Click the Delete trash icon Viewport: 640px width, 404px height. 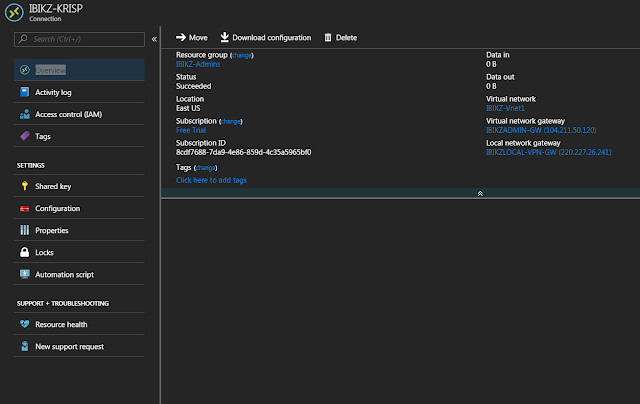(x=328, y=38)
